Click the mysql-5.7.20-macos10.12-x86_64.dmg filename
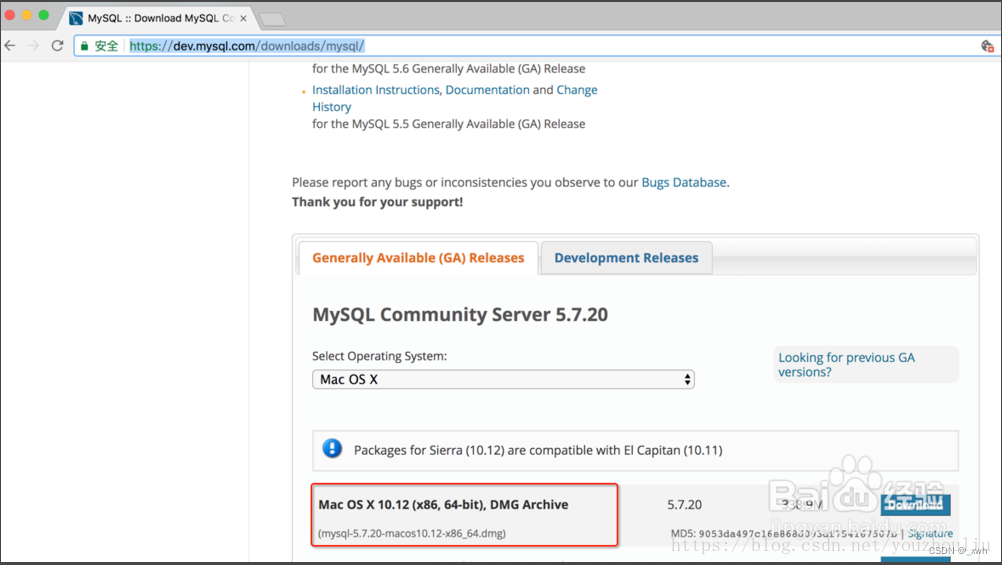1002x565 pixels. 412,533
